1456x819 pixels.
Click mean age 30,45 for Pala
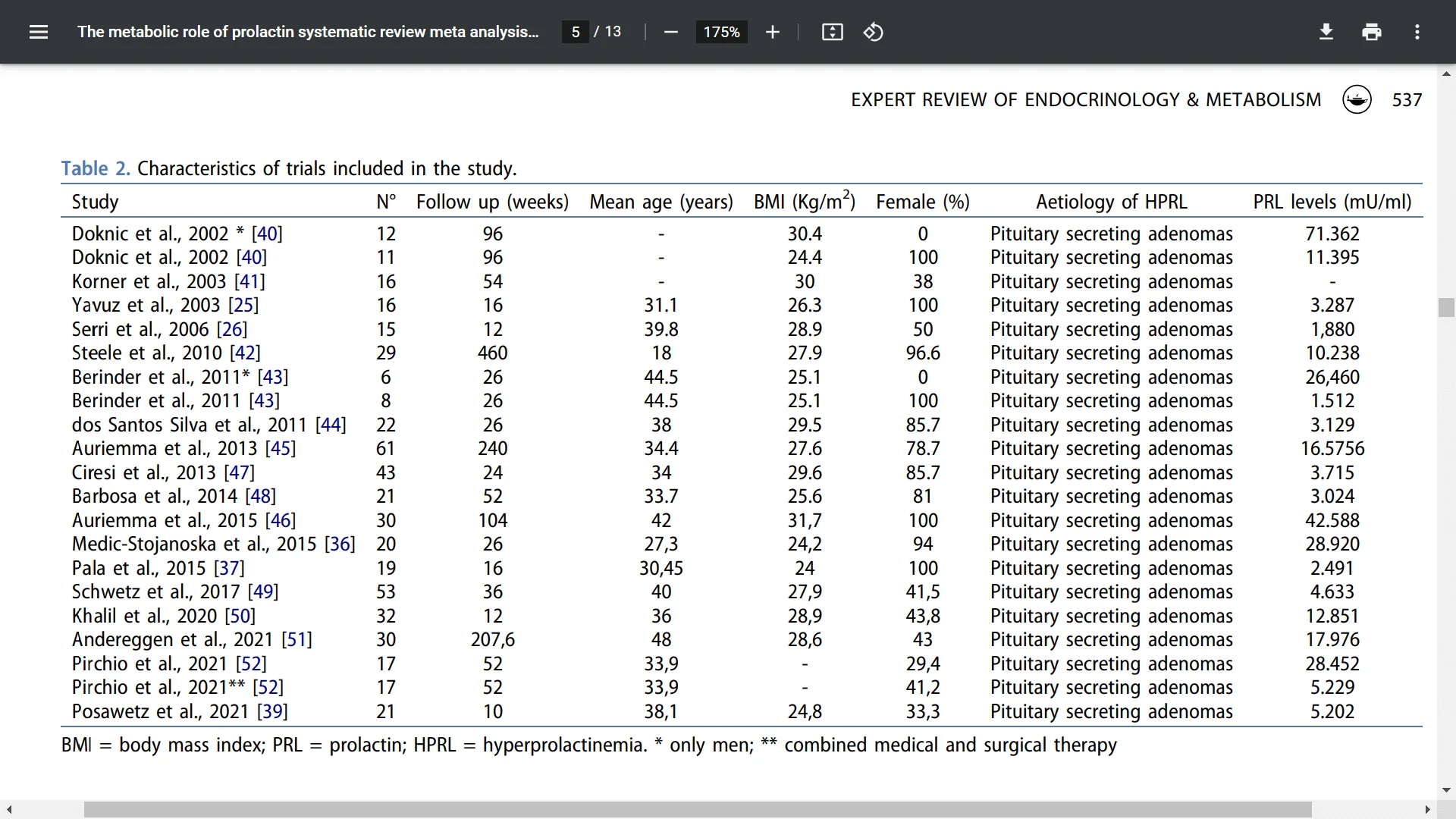[x=661, y=568]
